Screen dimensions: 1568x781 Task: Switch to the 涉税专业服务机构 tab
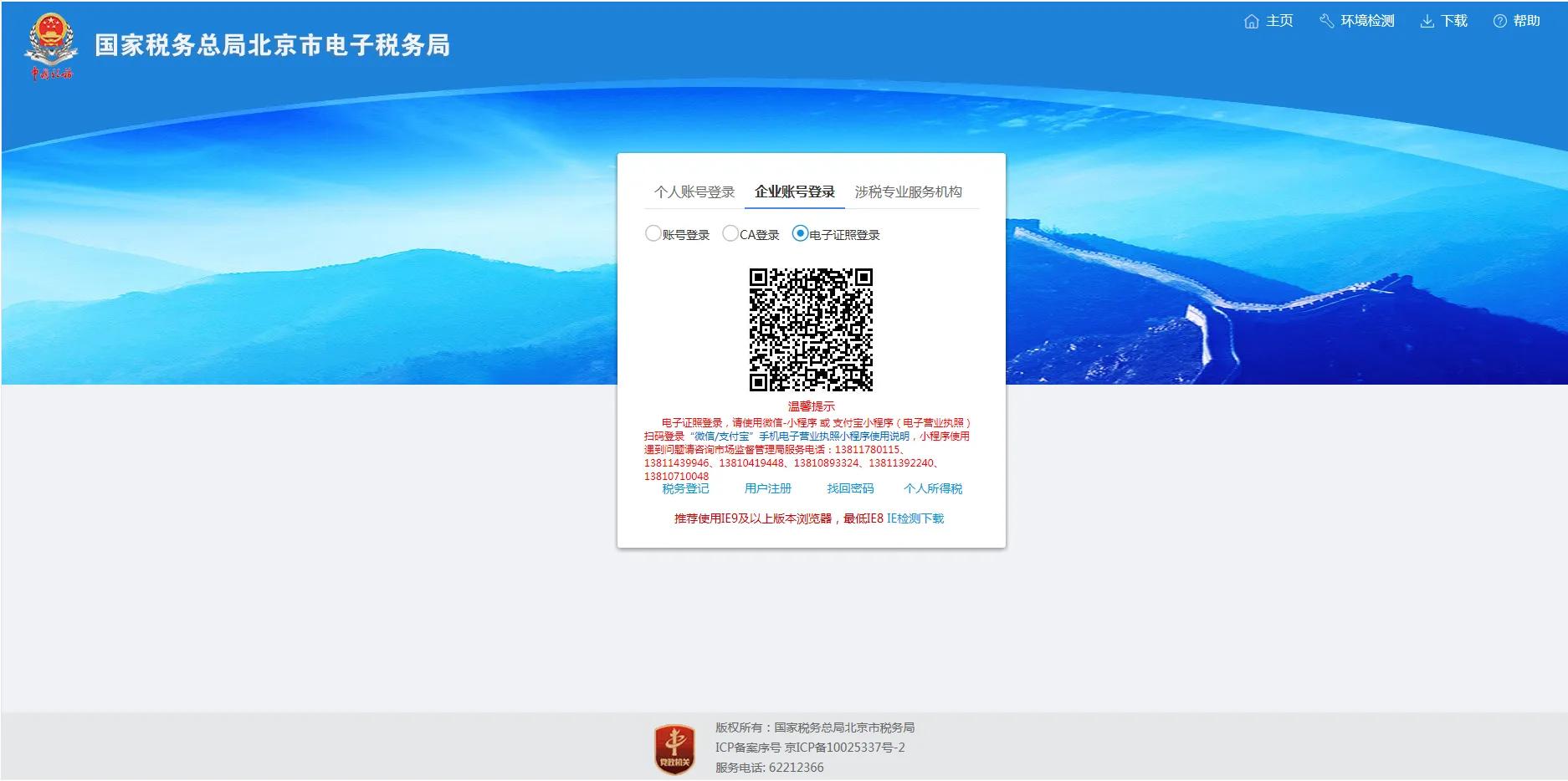(911, 191)
